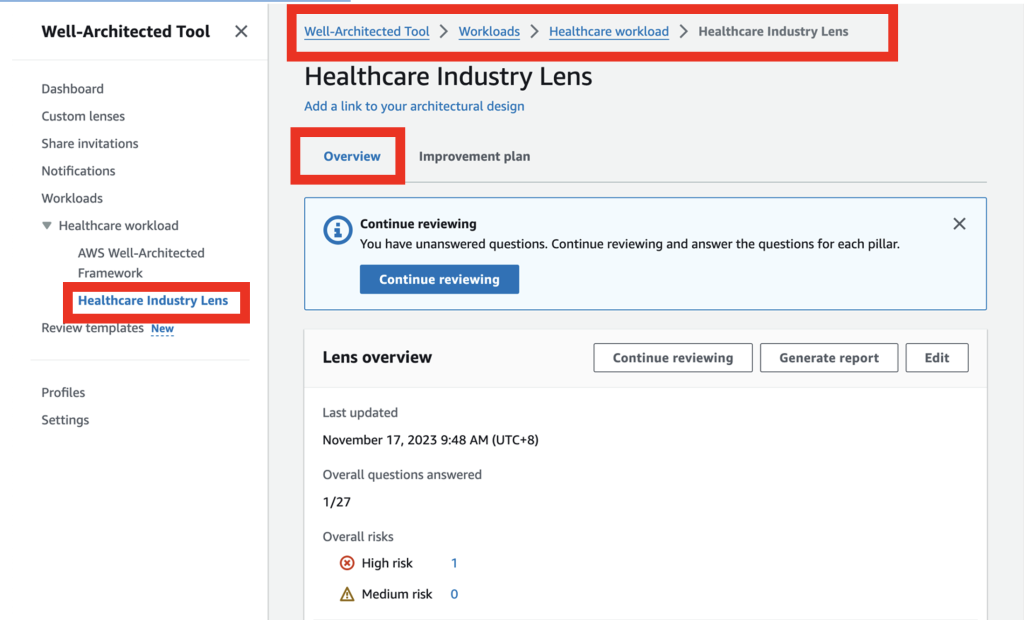Image resolution: width=1024 pixels, height=620 pixels.
Task: Open Profiles in the sidebar
Action: (63, 393)
